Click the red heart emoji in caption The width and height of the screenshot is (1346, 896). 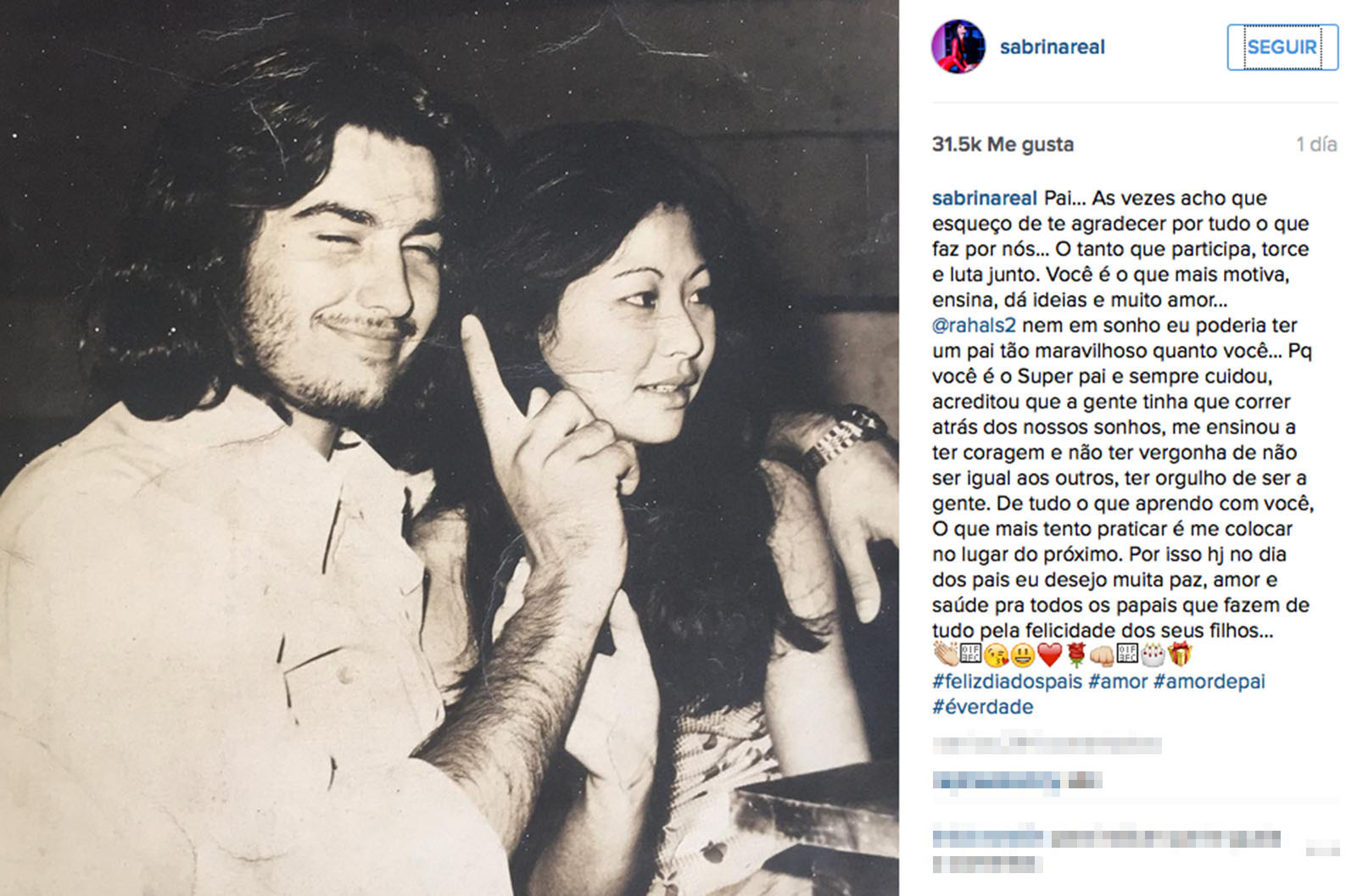coord(1050,655)
